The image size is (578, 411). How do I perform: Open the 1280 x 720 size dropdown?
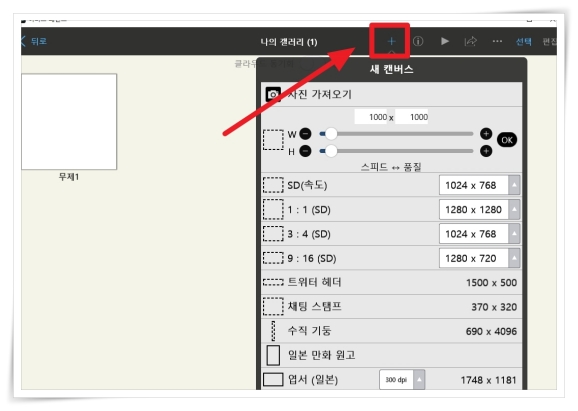[479, 258]
